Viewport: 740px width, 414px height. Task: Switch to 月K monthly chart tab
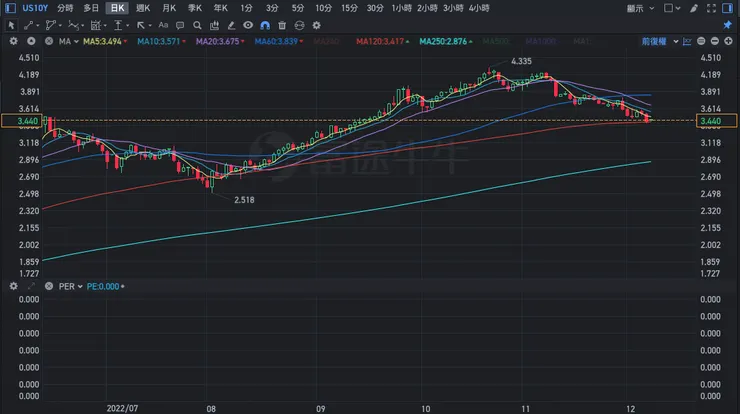(x=169, y=8)
